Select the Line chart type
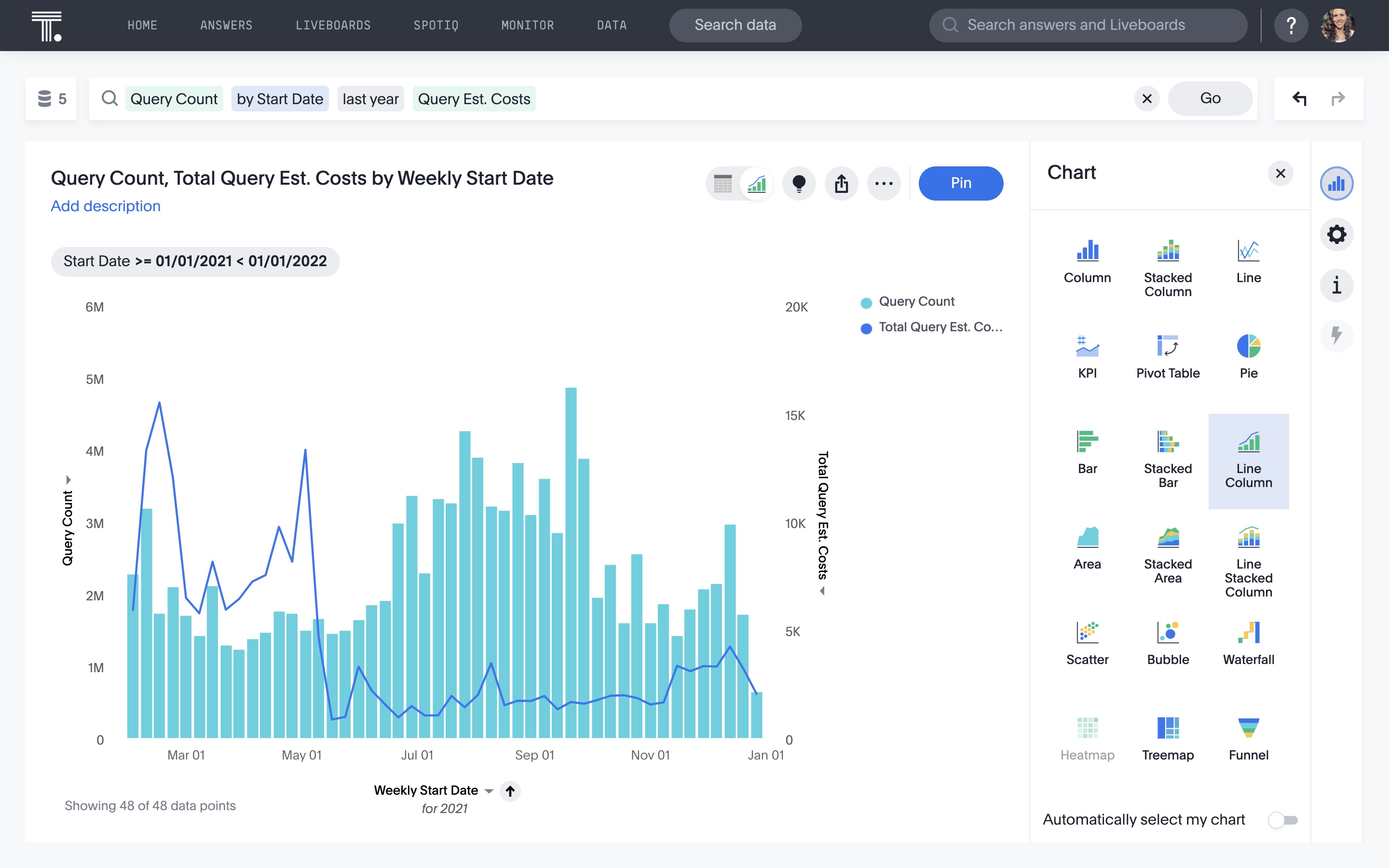 click(1248, 262)
